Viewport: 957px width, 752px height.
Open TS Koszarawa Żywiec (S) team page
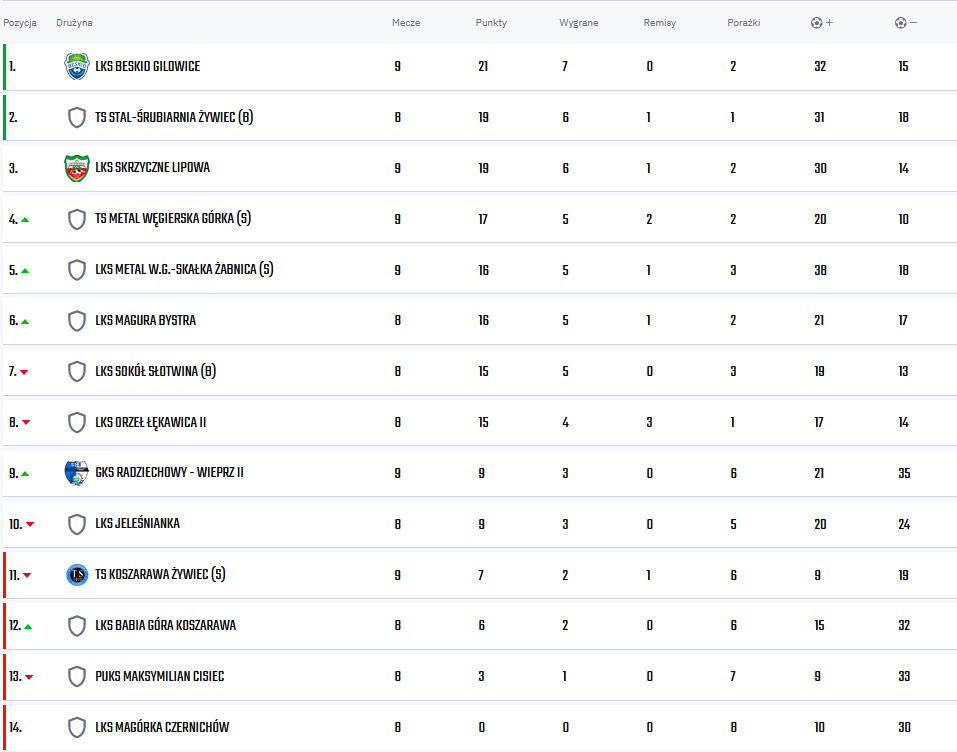[x=161, y=574]
